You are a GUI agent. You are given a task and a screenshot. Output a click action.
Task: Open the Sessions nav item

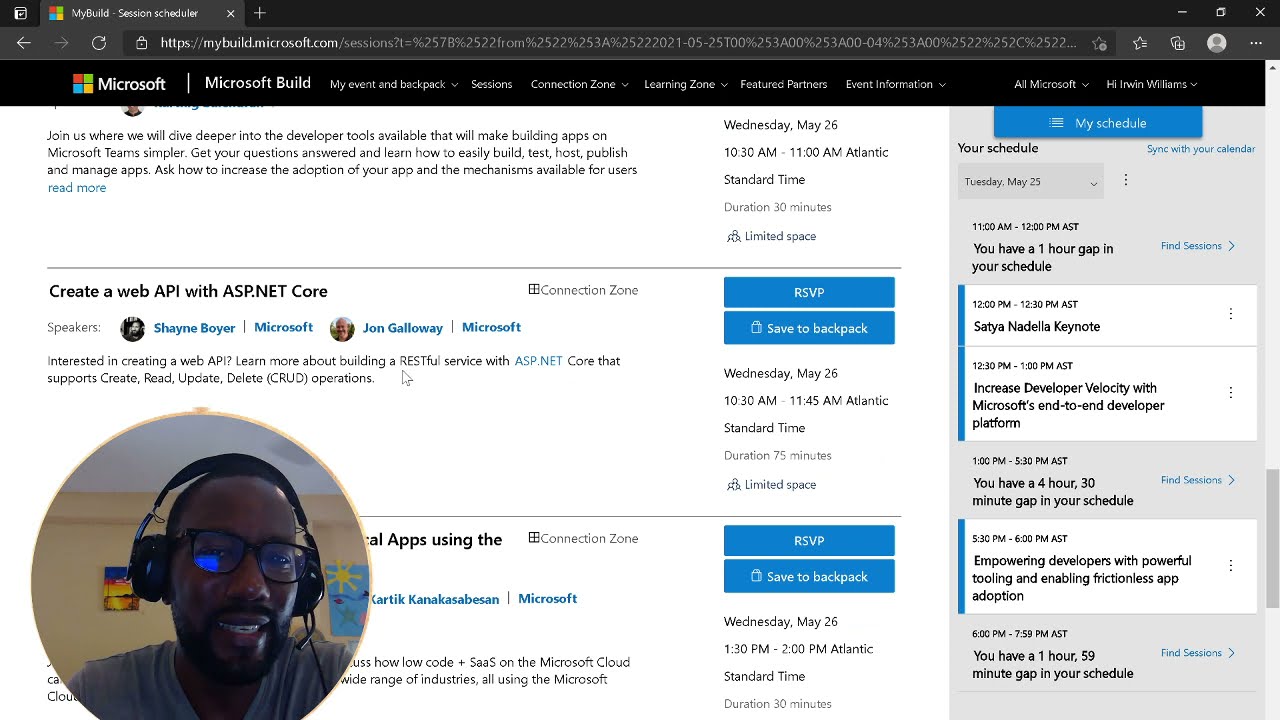coord(491,84)
